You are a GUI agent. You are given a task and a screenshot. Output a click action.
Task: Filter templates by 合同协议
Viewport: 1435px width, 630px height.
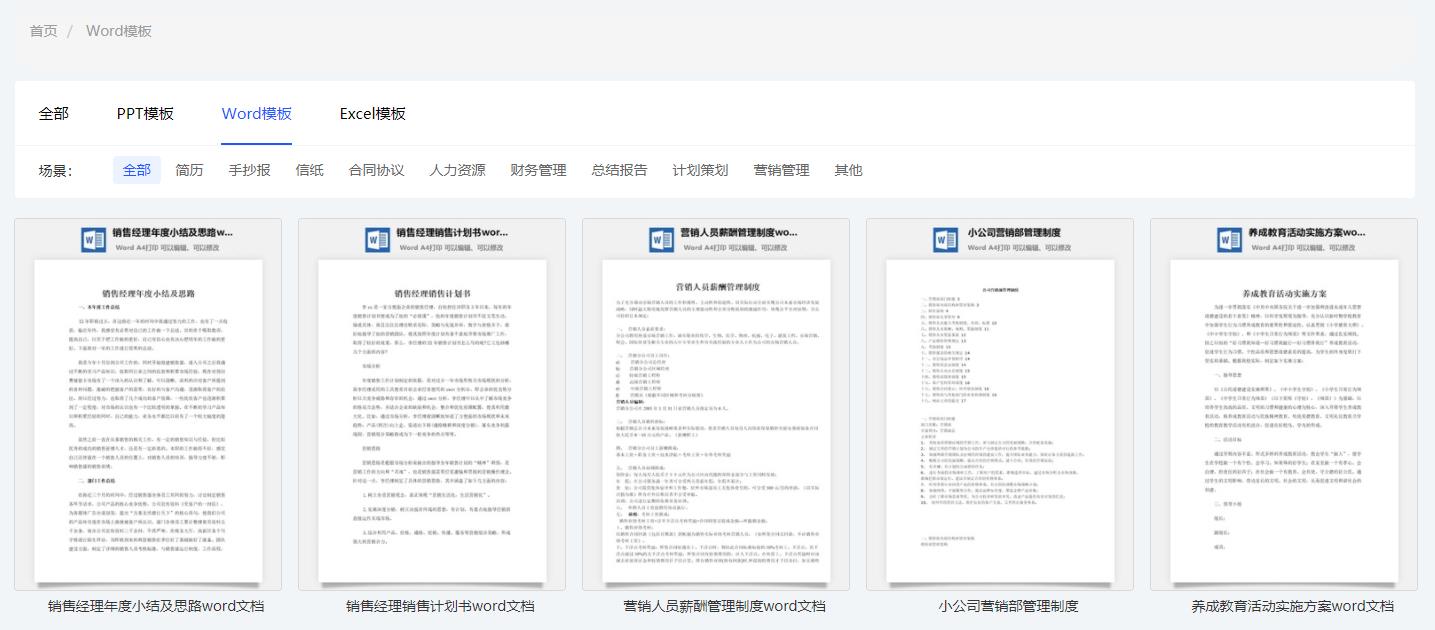(x=376, y=170)
